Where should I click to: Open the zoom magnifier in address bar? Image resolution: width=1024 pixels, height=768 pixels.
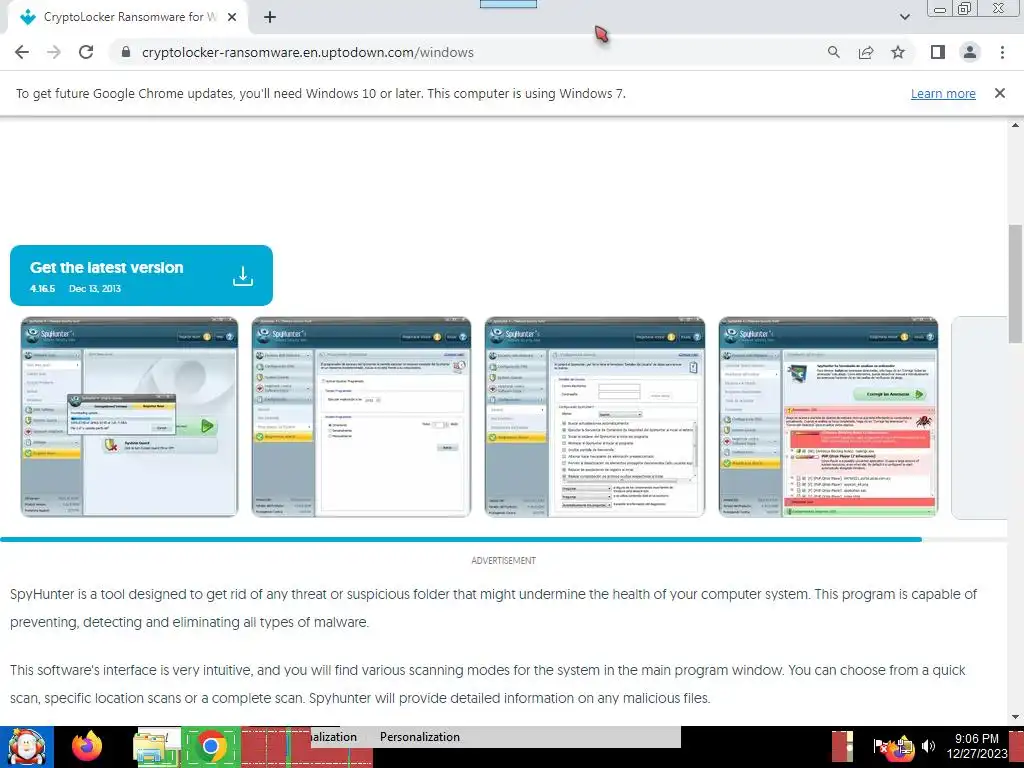coord(833,52)
